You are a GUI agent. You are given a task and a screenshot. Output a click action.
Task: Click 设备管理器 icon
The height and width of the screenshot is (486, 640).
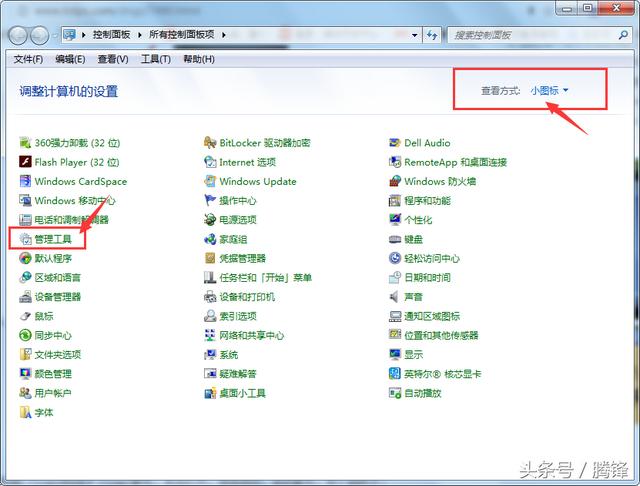pos(25,297)
